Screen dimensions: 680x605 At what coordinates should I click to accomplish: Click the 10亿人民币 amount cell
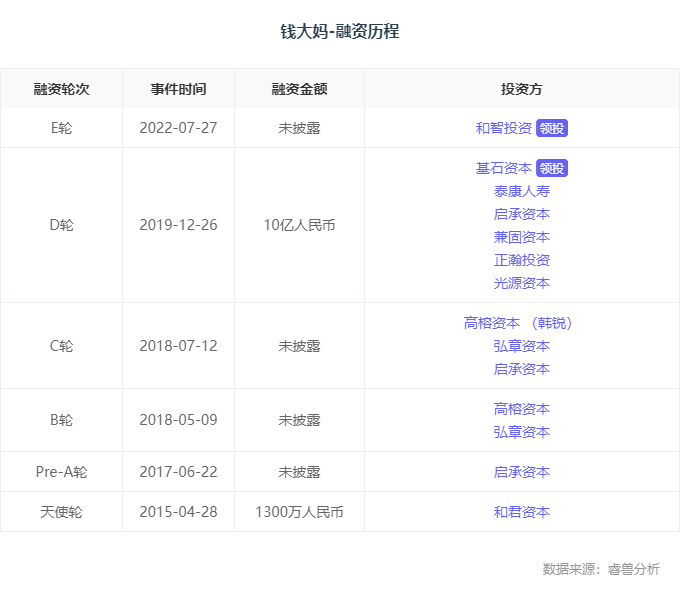coord(299,225)
